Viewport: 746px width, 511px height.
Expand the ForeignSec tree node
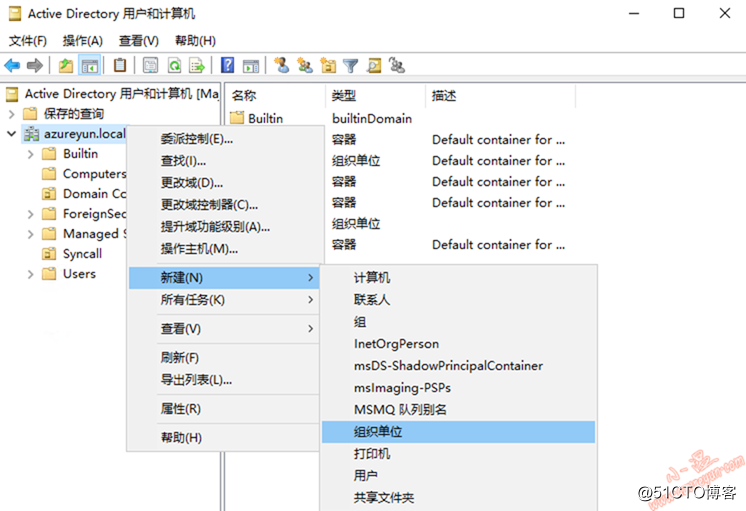(30, 214)
